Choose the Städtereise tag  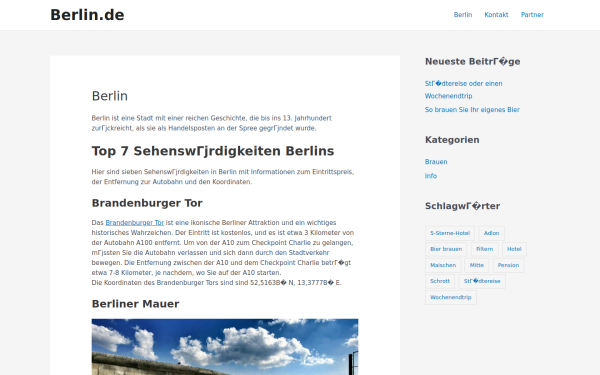pyautogui.click(x=482, y=281)
